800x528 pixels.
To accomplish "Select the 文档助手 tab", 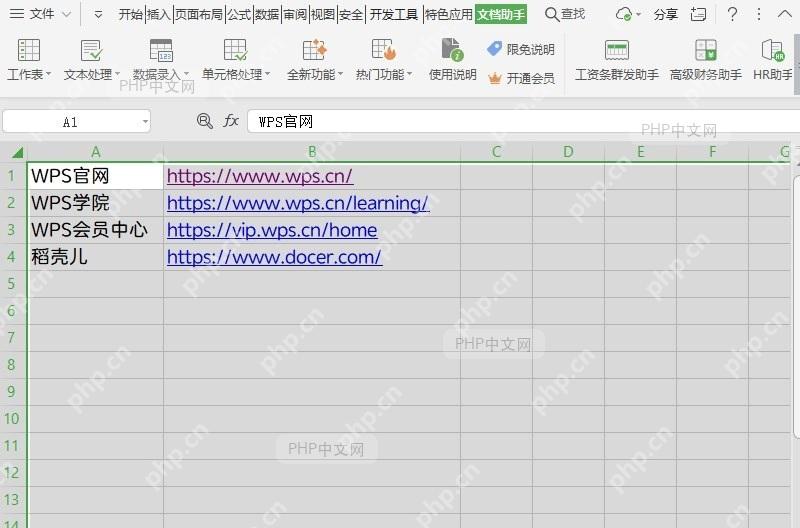I will [501, 14].
